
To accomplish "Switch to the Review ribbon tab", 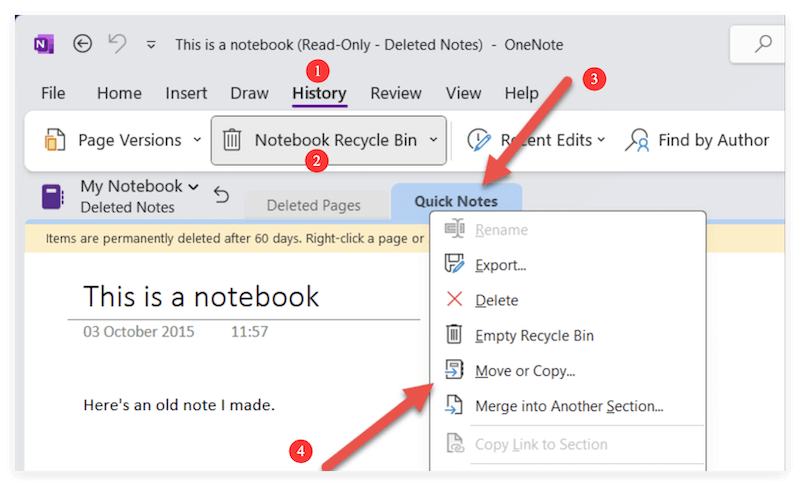I will (396, 93).
